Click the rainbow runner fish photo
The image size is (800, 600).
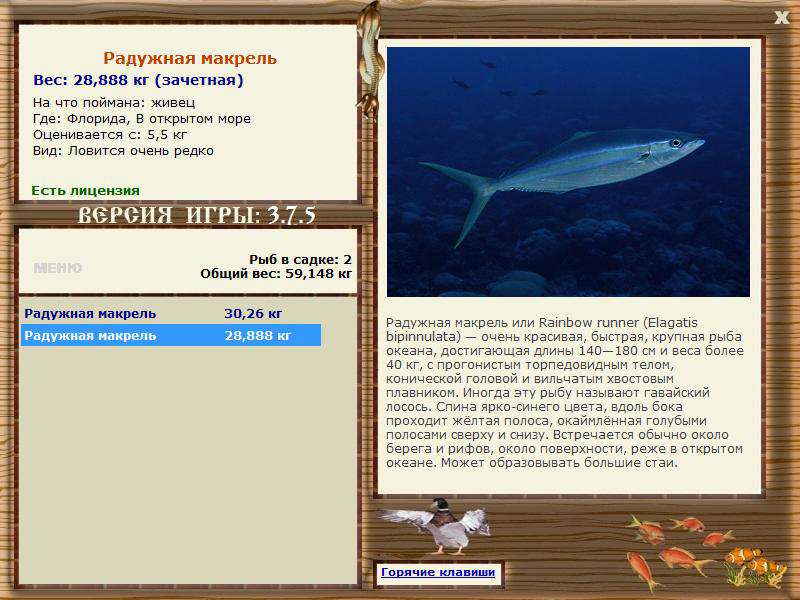tap(568, 172)
